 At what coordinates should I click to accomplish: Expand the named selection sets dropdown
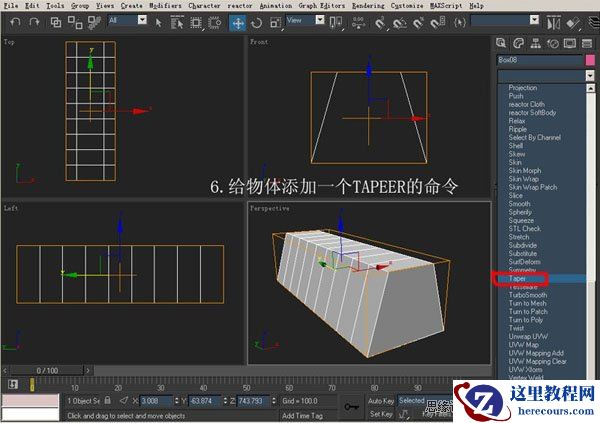[534, 20]
